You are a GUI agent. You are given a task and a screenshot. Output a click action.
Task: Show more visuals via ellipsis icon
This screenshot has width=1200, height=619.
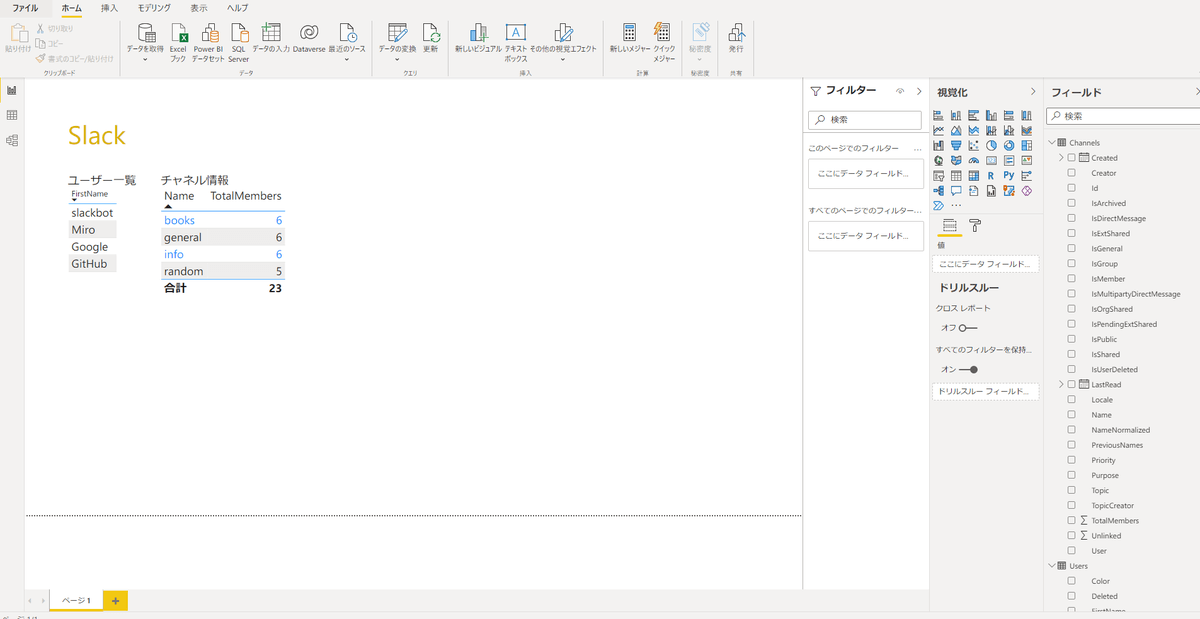pyautogui.click(x=956, y=205)
